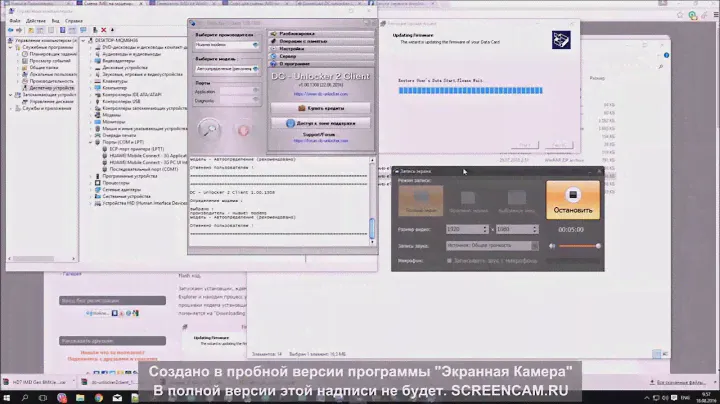Click the speaker volume icon
720x404 pixels.
[x=551, y=245]
